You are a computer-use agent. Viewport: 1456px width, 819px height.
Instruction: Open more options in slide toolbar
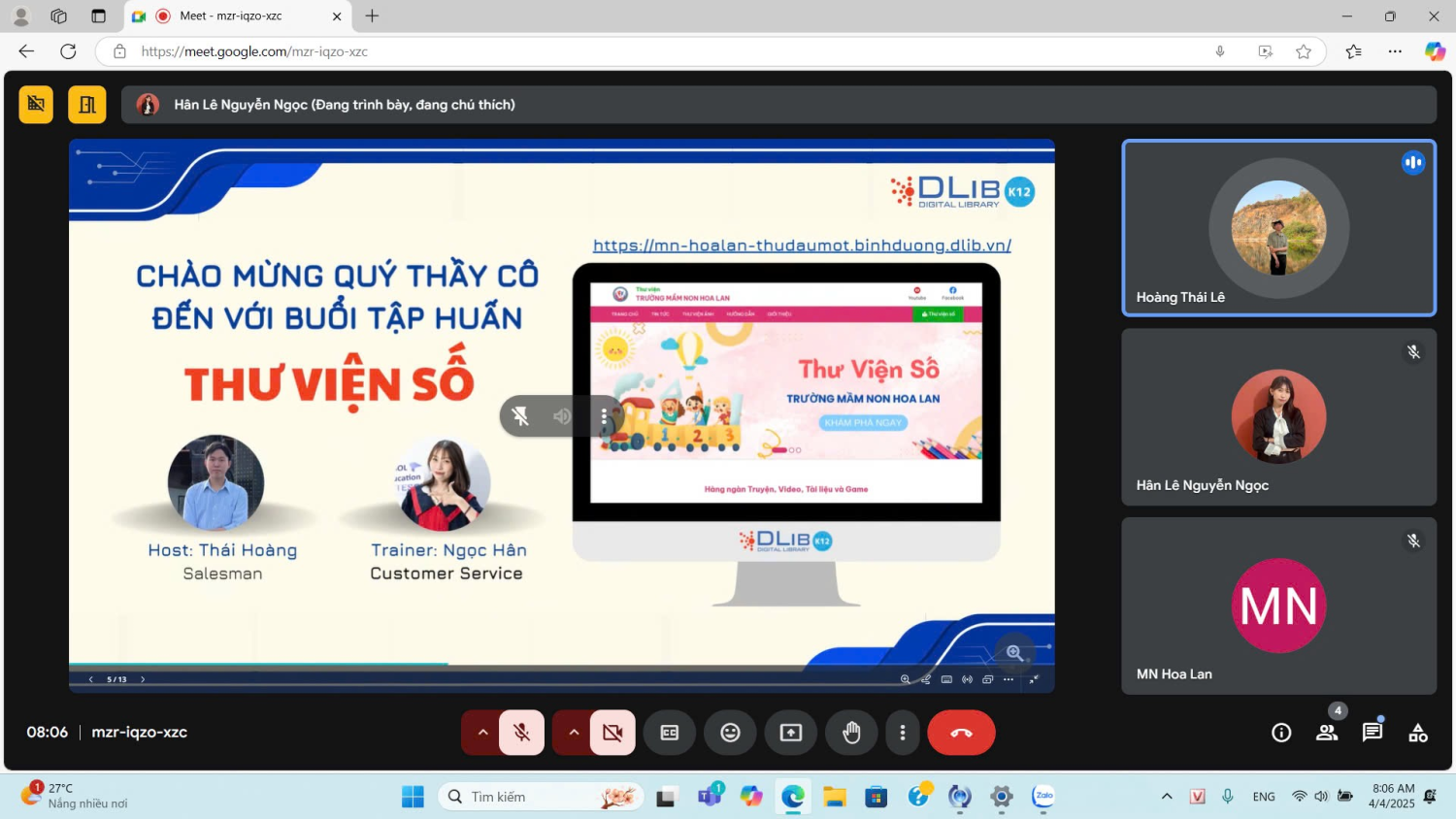(1009, 679)
